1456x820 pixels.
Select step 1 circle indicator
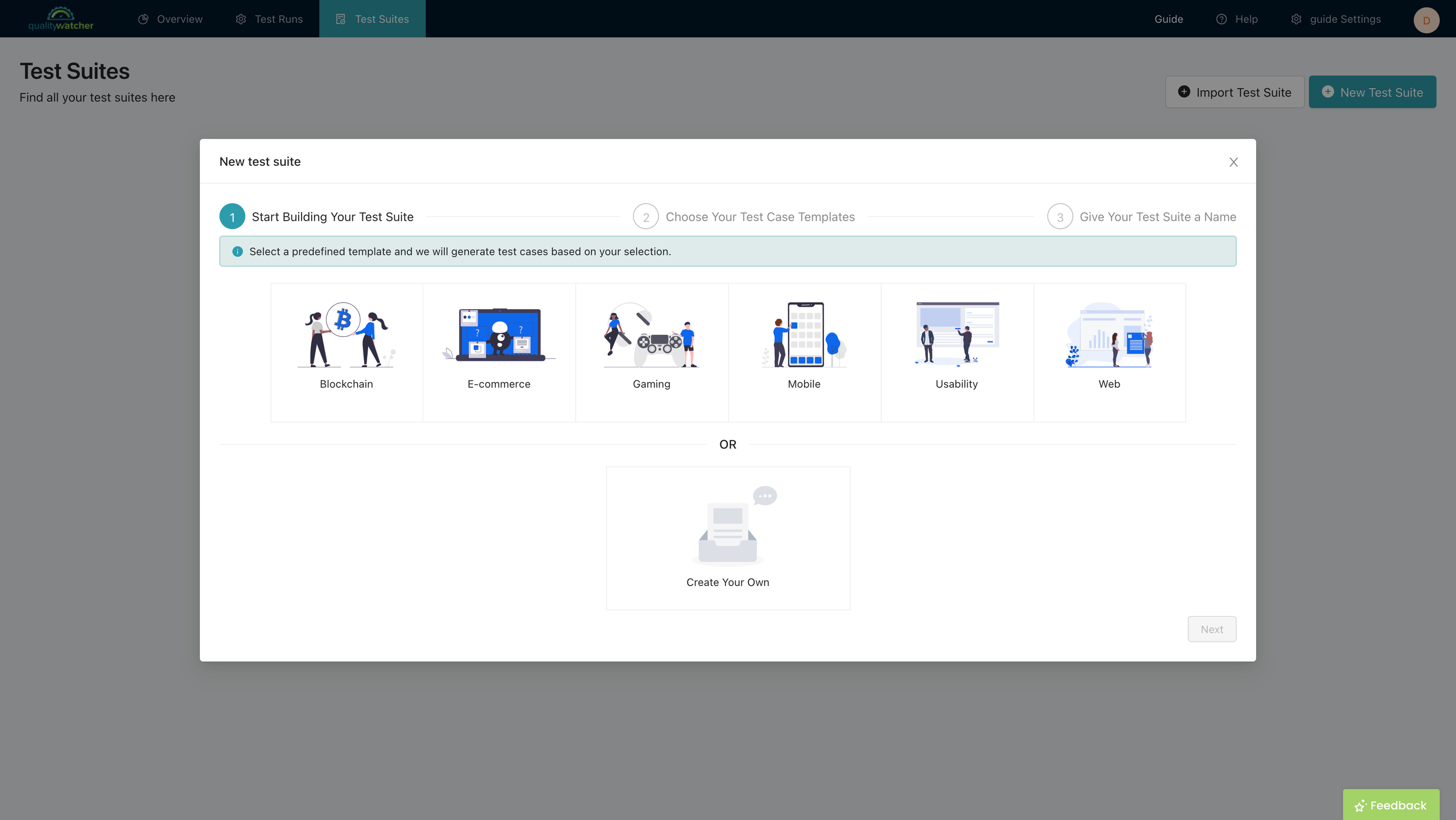(x=233, y=217)
